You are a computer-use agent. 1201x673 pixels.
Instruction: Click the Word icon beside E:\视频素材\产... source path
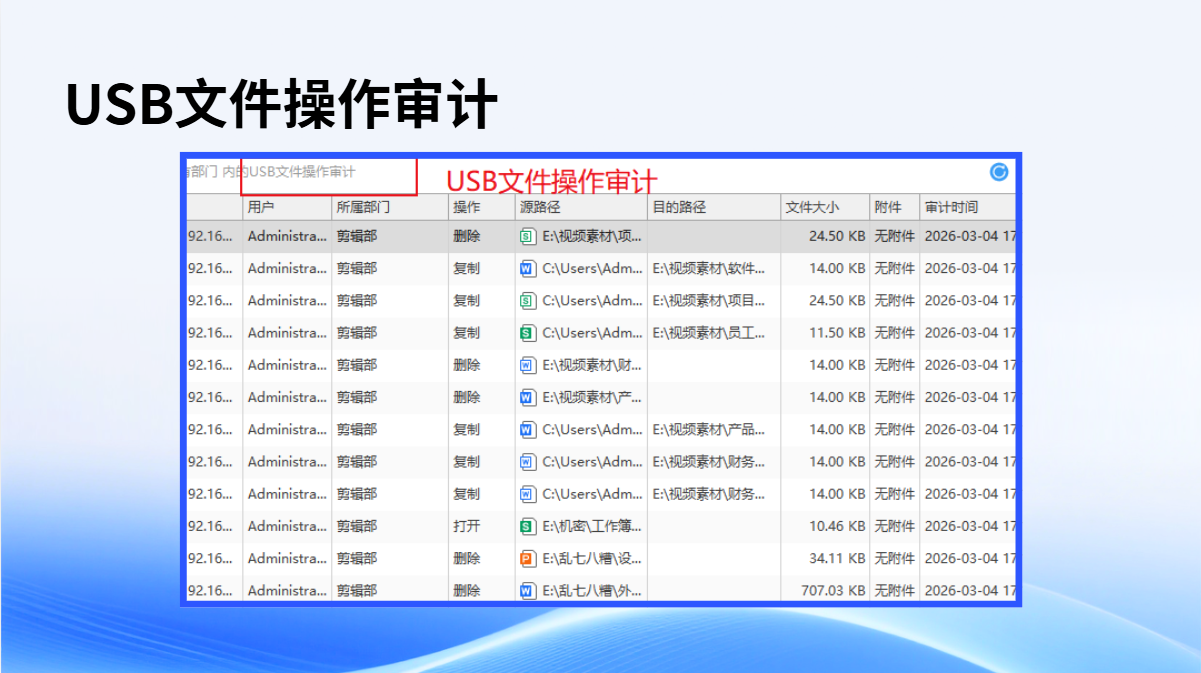coord(528,397)
